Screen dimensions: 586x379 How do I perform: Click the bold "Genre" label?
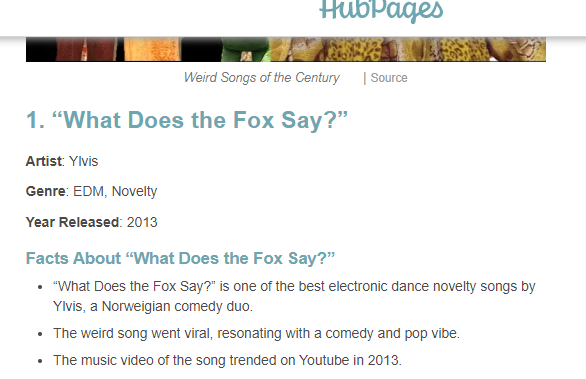coord(46,191)
